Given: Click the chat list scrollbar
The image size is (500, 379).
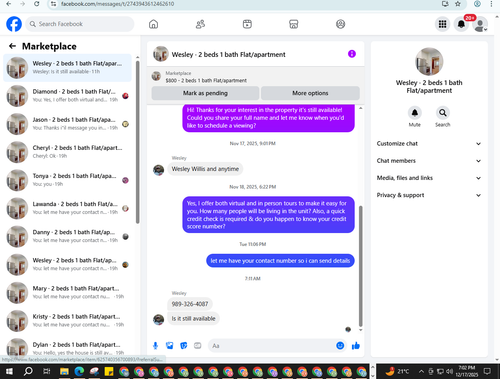Looking at the screenshot, I should pos(137,142).
